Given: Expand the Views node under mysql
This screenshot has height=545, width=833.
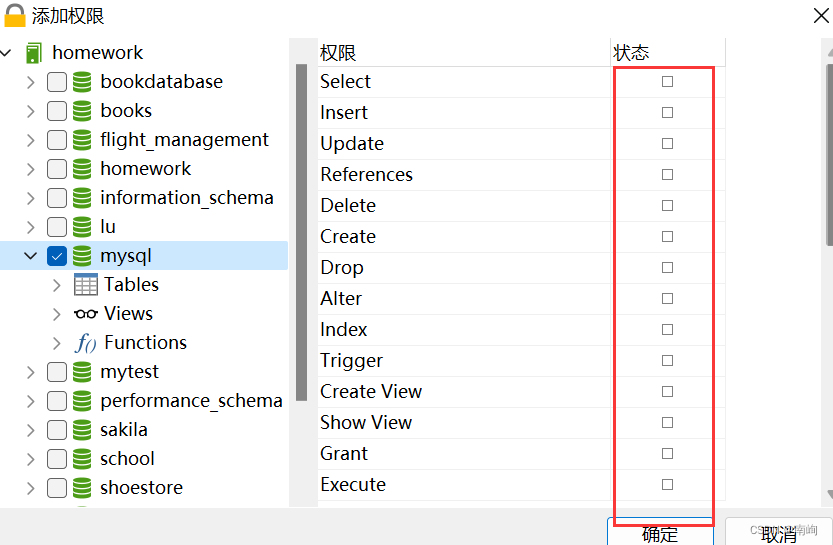Looking at the screenshot, I should pos(57,314).
